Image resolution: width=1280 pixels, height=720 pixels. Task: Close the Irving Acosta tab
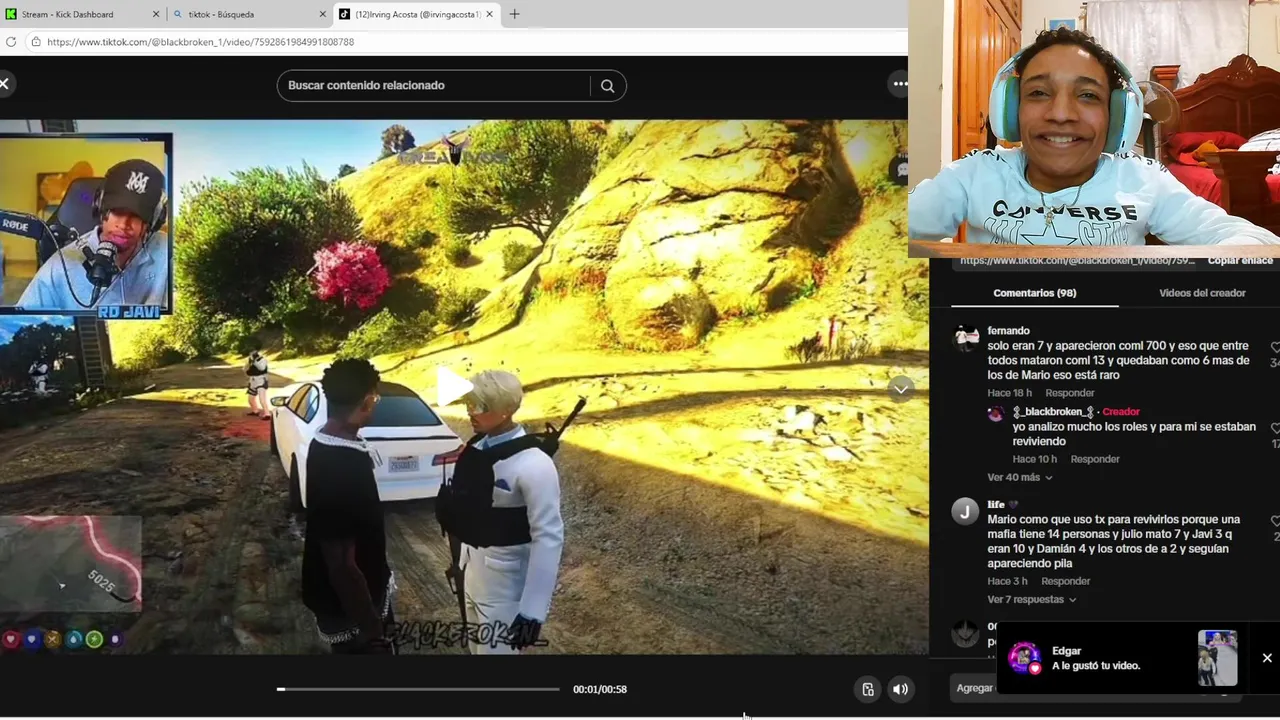pos(490,14)
